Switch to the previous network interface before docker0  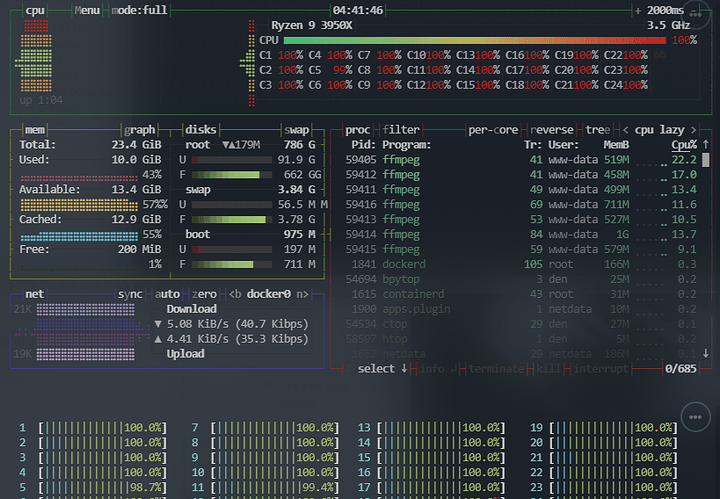(x=235, y=295)
